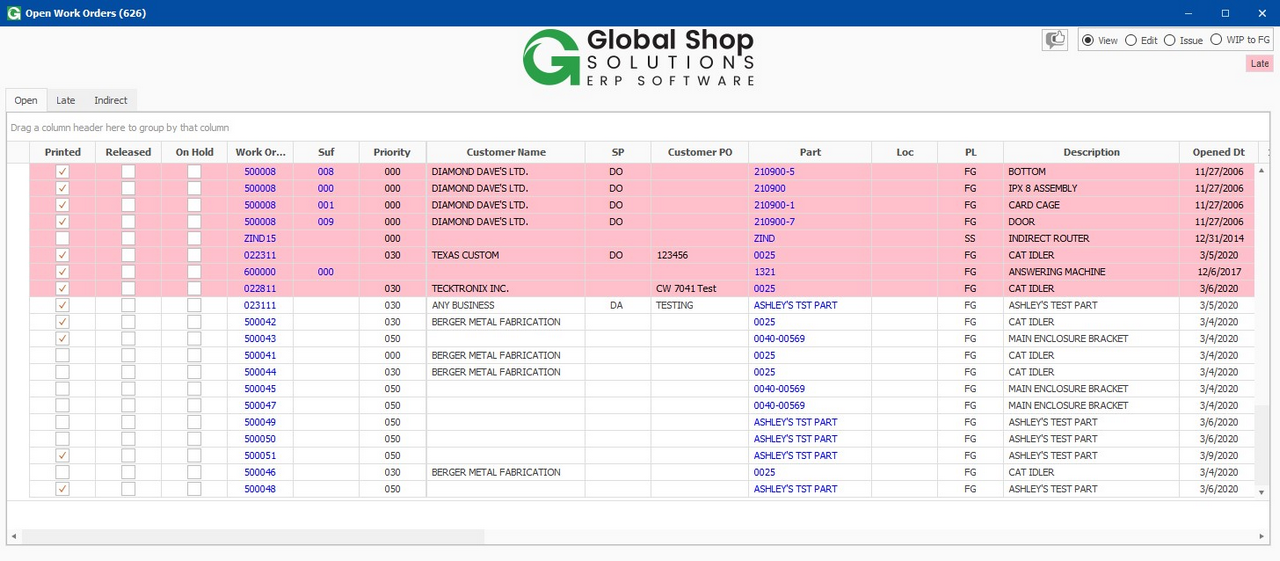Screen dimensions: 1280x561
Task: Sort by the Priority column header
Action: tap(392, 152)
